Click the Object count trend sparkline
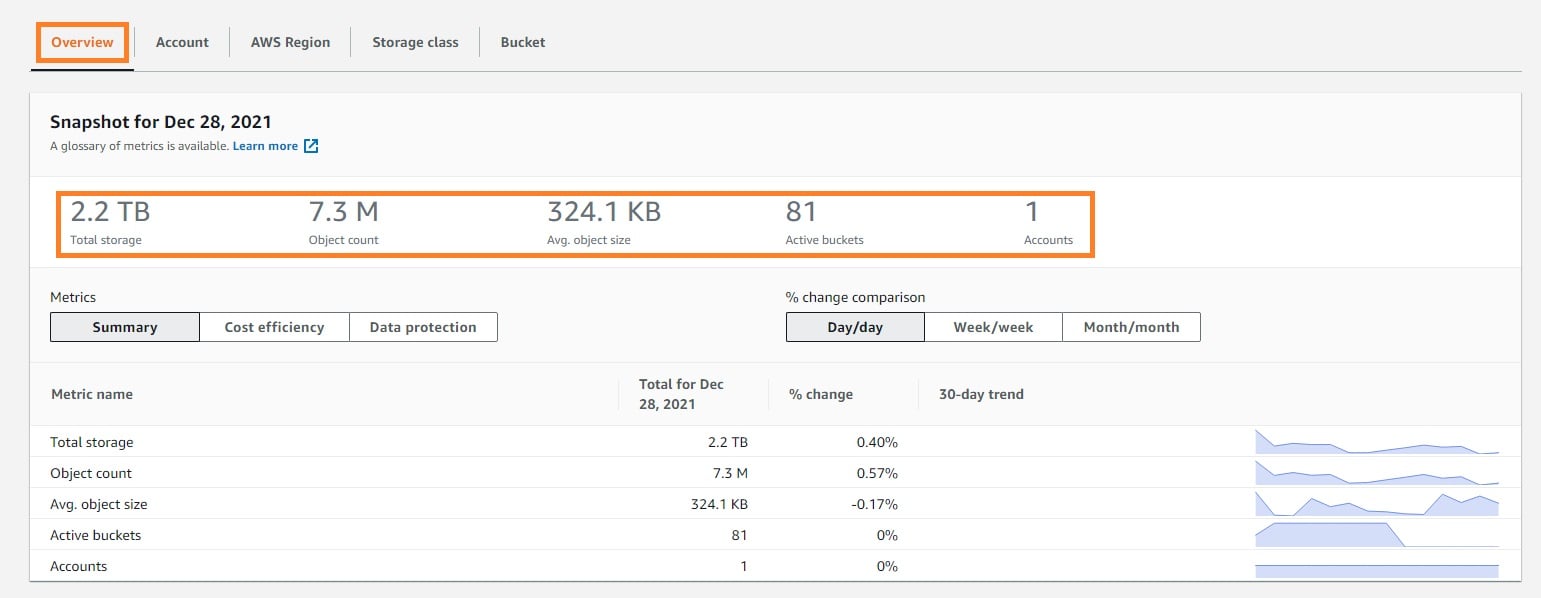 click(x=1376, y=474)
